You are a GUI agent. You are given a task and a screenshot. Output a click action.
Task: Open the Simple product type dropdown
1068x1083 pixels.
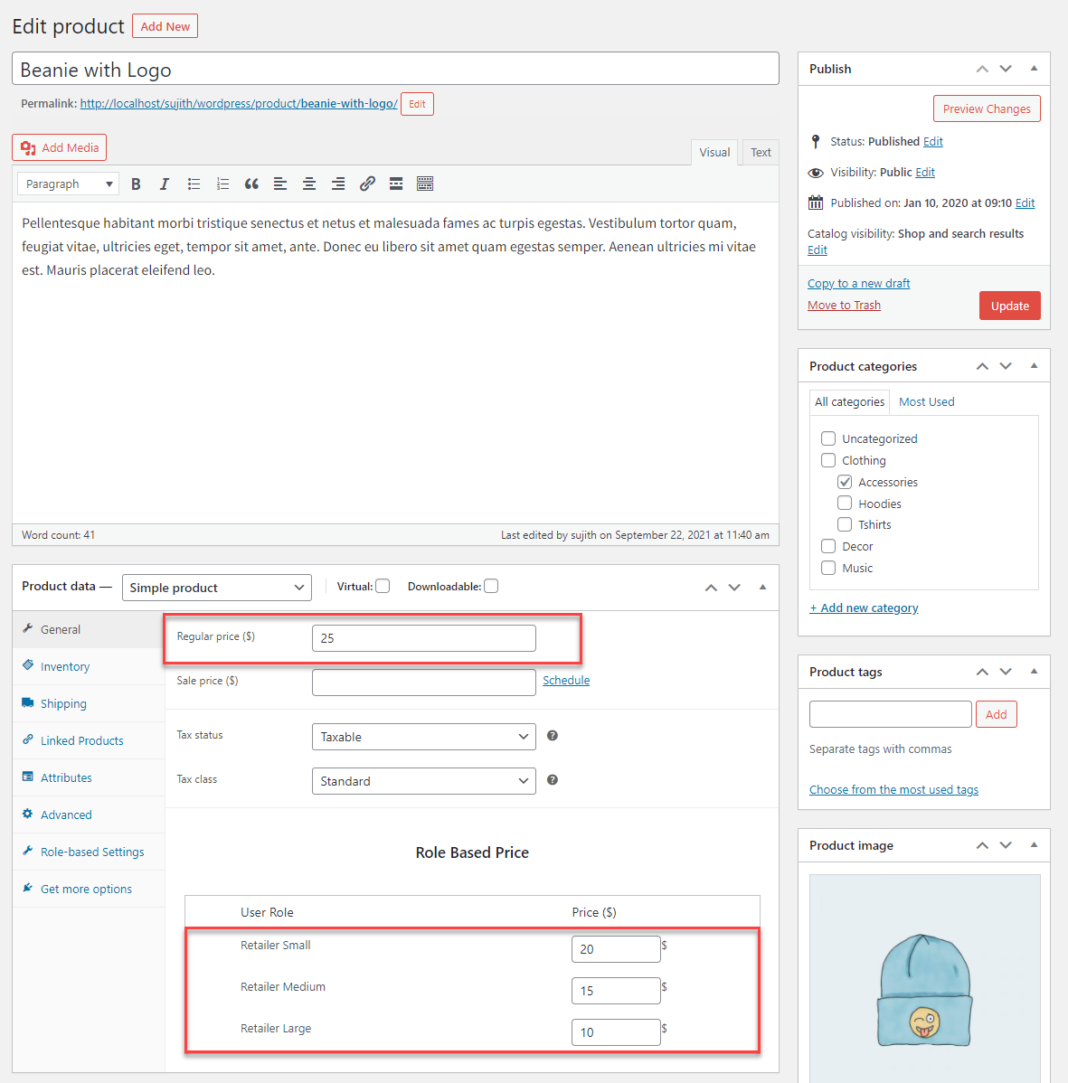pyautogui.click(x=217, y=588)
